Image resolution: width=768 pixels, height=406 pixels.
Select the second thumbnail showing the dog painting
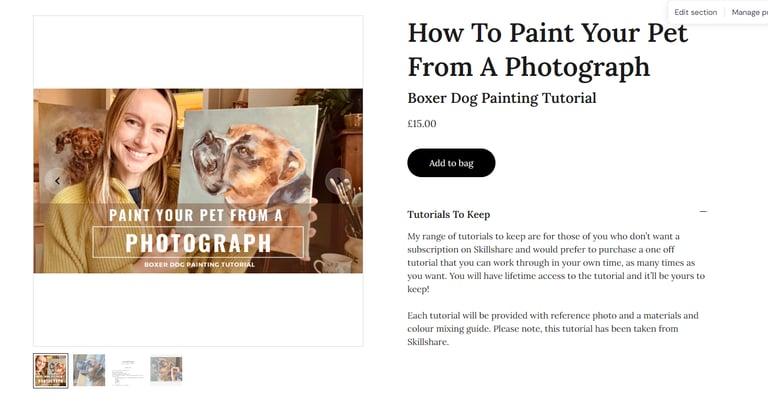point(89,370)
